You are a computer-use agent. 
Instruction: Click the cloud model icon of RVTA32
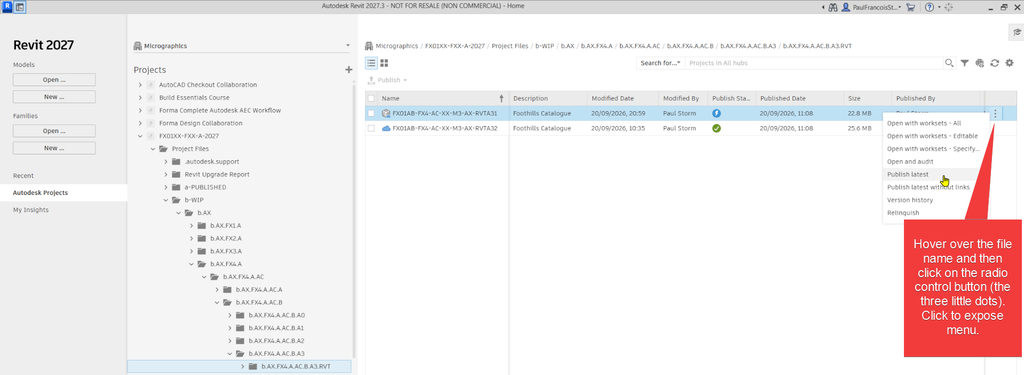[x=385, y=128]
